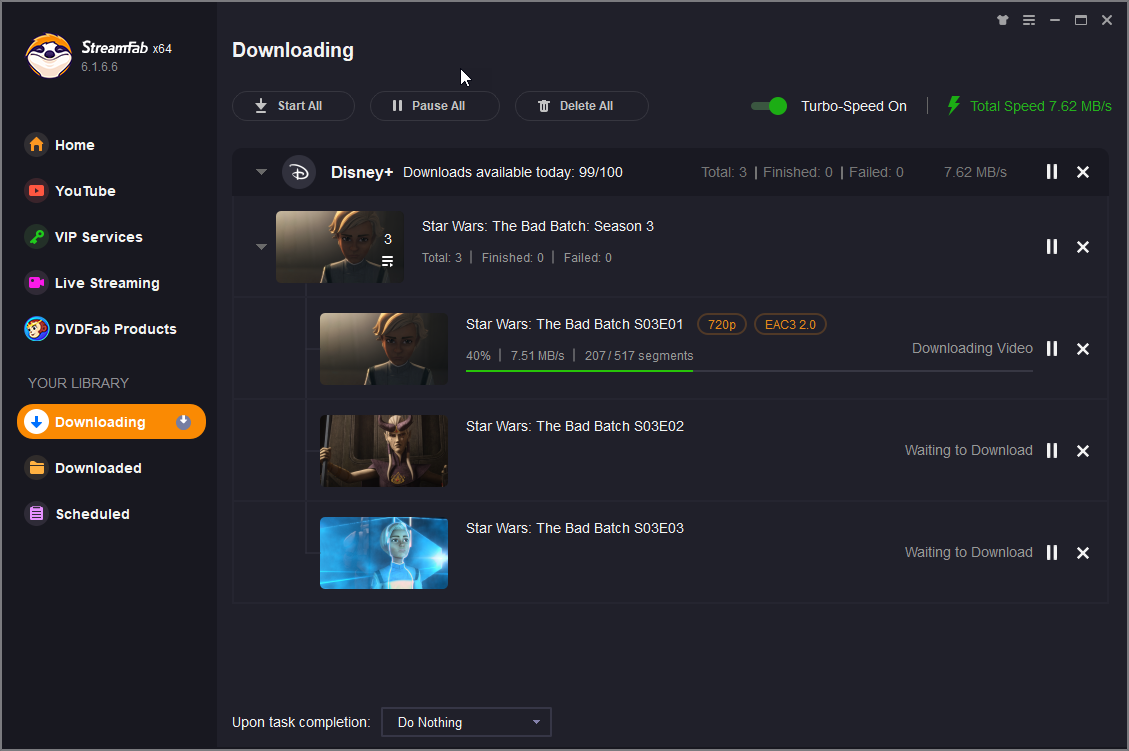Viewport: 1129px width, 751px height.
Task: Click the EAC3 2.0 audio badge
Action: click(x=790, y=325)
